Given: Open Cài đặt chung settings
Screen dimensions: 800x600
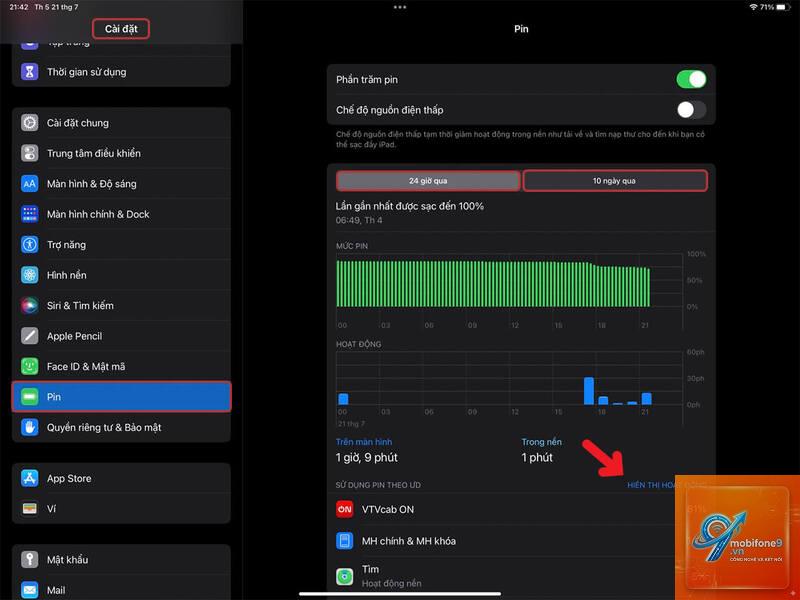Looking at the screenshot, I should (x=121, y=123).
